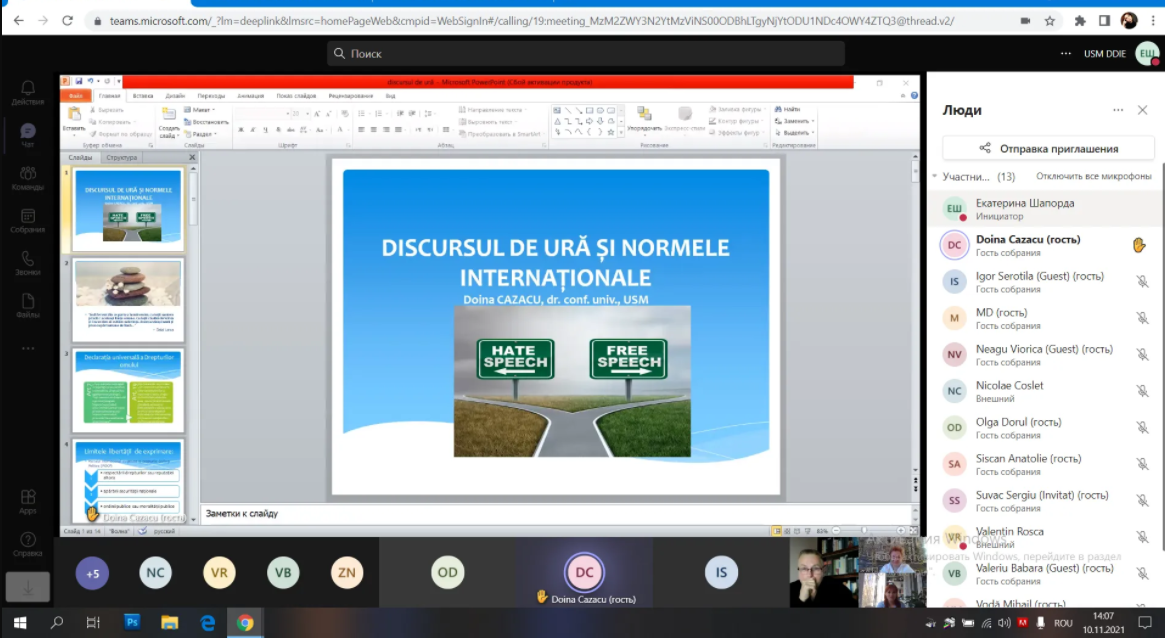
Task: Open the Чат icon in Teams sidebar
Action: click(27, 136)
